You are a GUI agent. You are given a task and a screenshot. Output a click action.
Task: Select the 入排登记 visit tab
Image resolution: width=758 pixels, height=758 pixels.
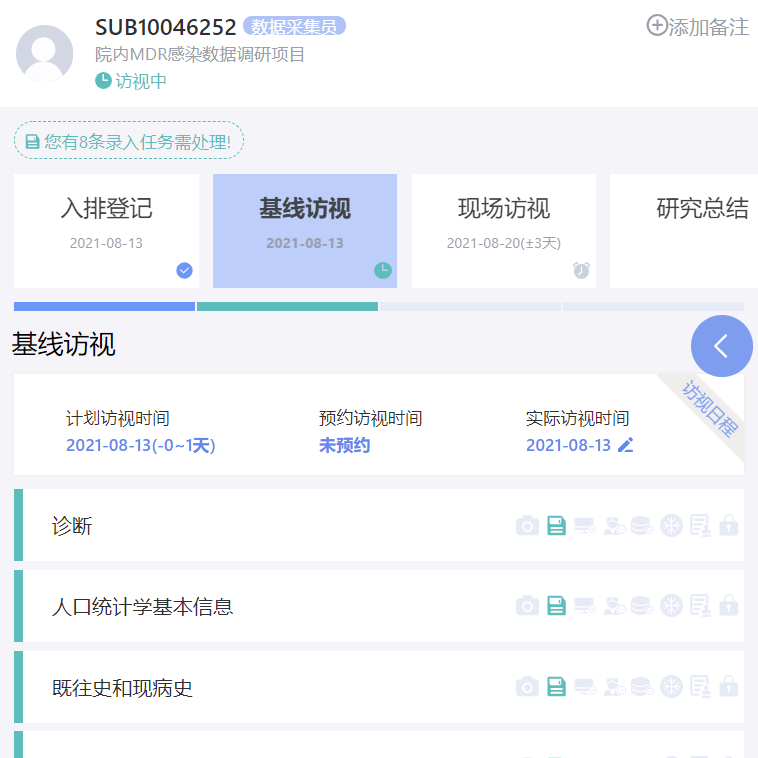[106, 231]
